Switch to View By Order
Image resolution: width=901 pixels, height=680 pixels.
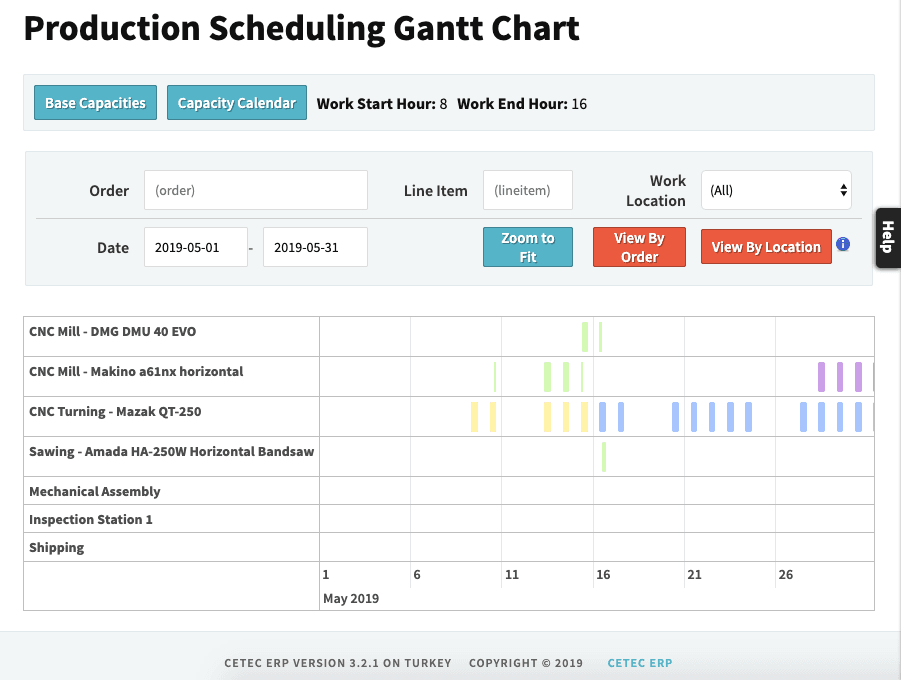tap(639, 247)
